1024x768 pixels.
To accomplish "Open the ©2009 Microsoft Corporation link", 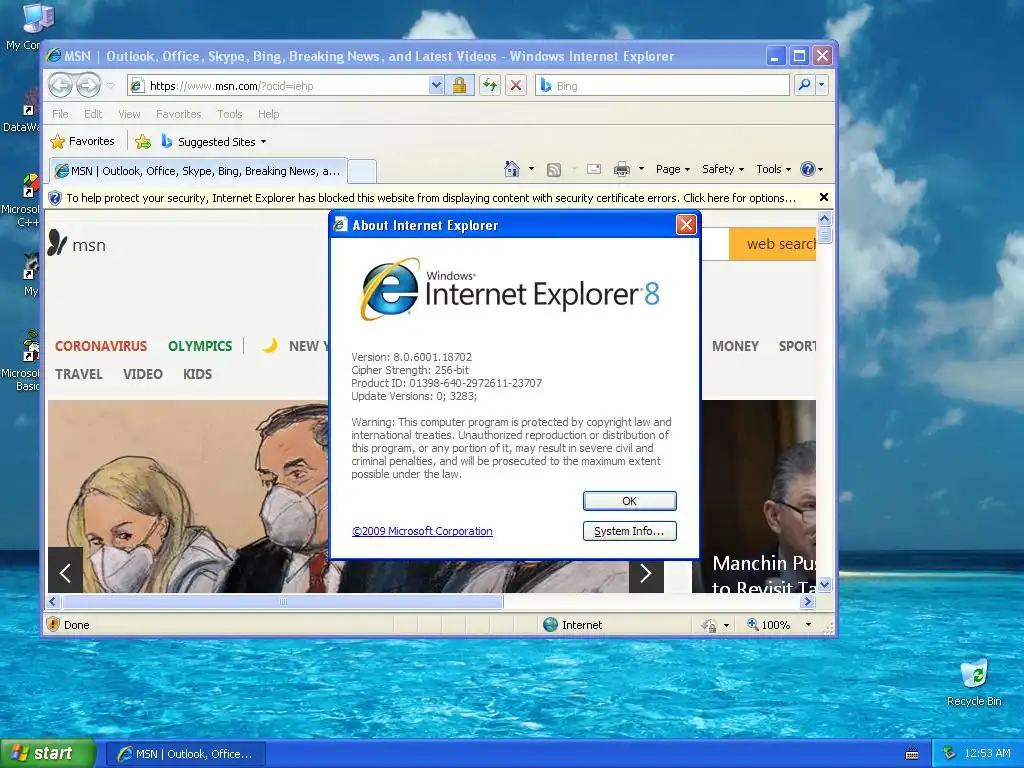I will pos(422,531).
